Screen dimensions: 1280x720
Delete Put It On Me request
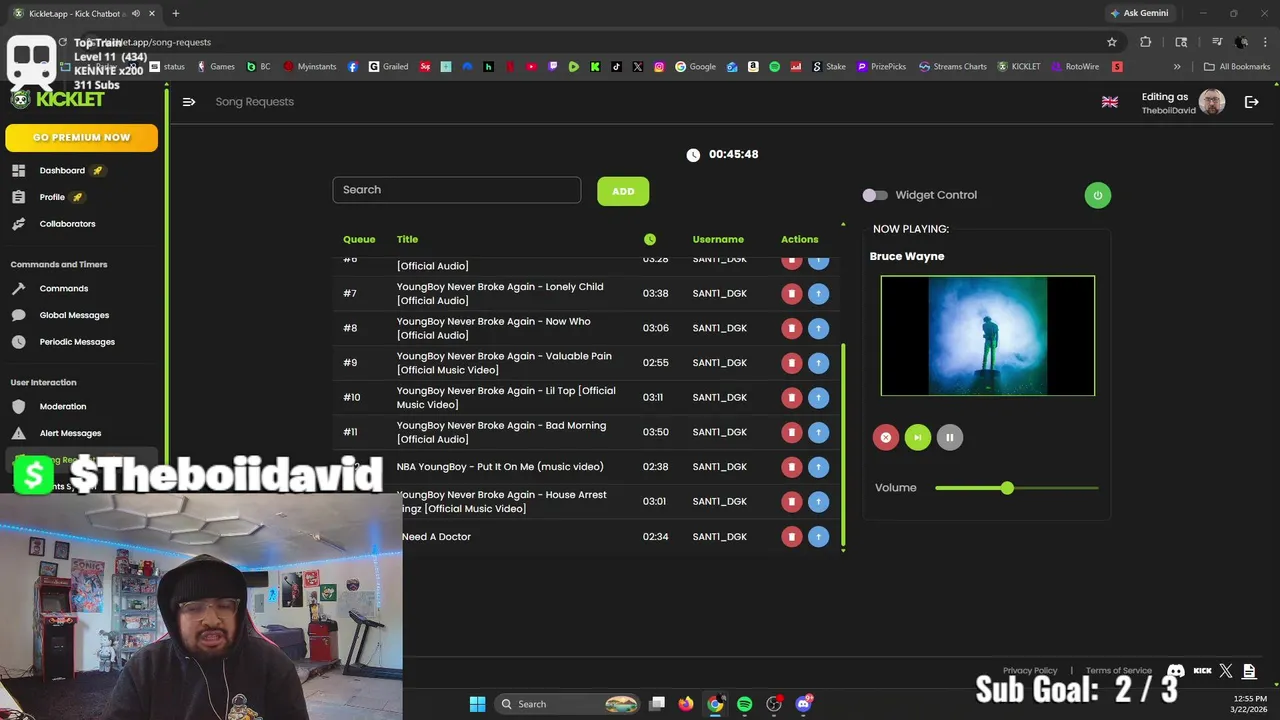coord(792,467)
